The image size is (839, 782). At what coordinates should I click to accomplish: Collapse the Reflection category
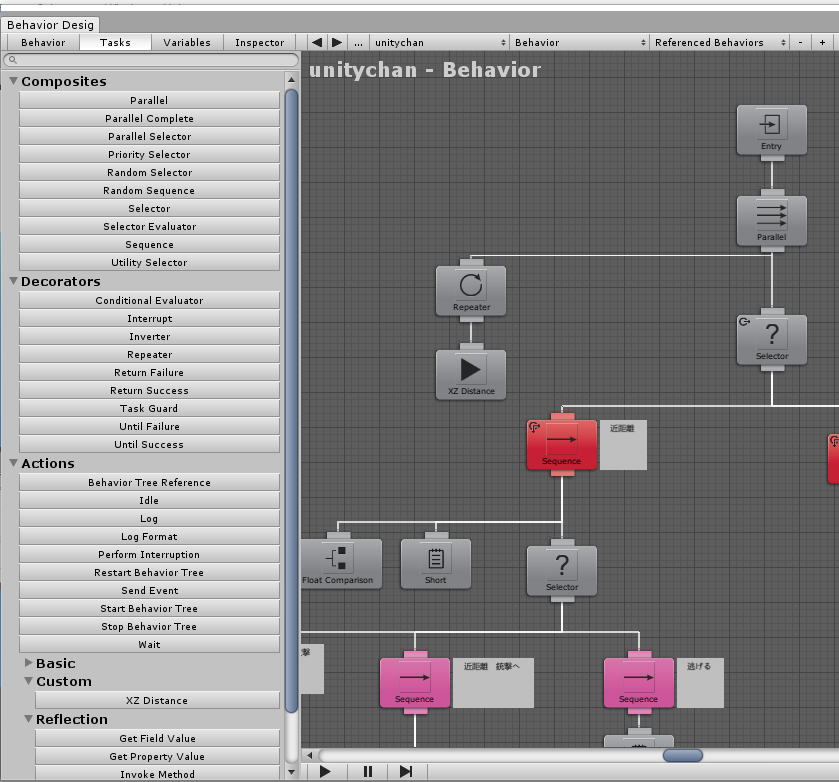29,719
